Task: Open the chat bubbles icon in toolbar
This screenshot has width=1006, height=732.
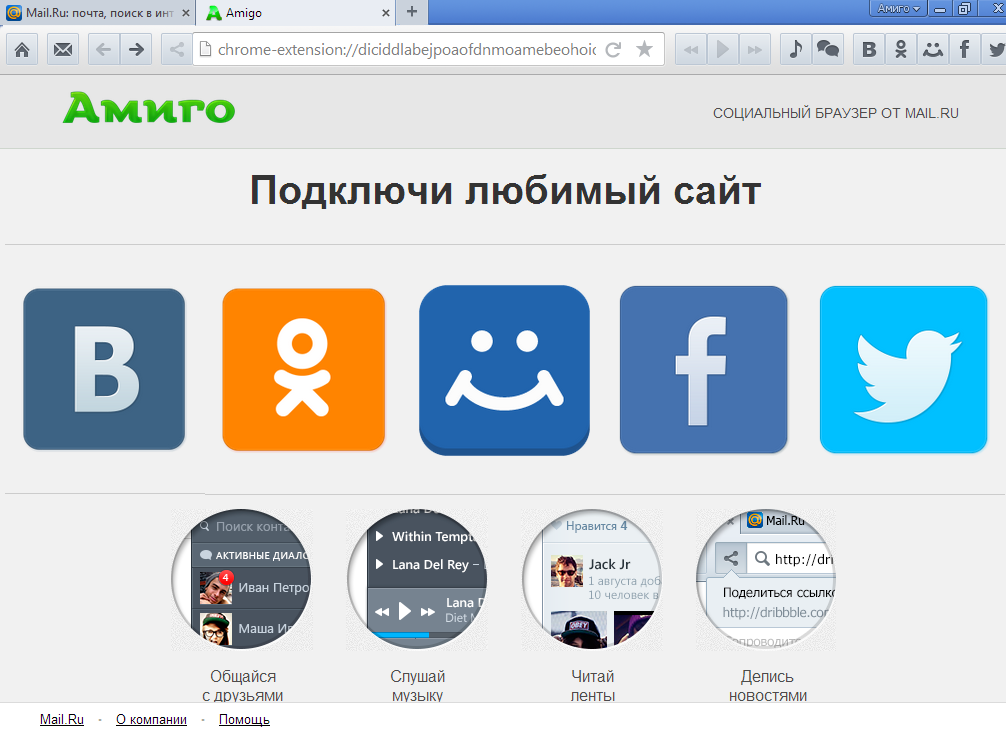Action: coord(827,49)
